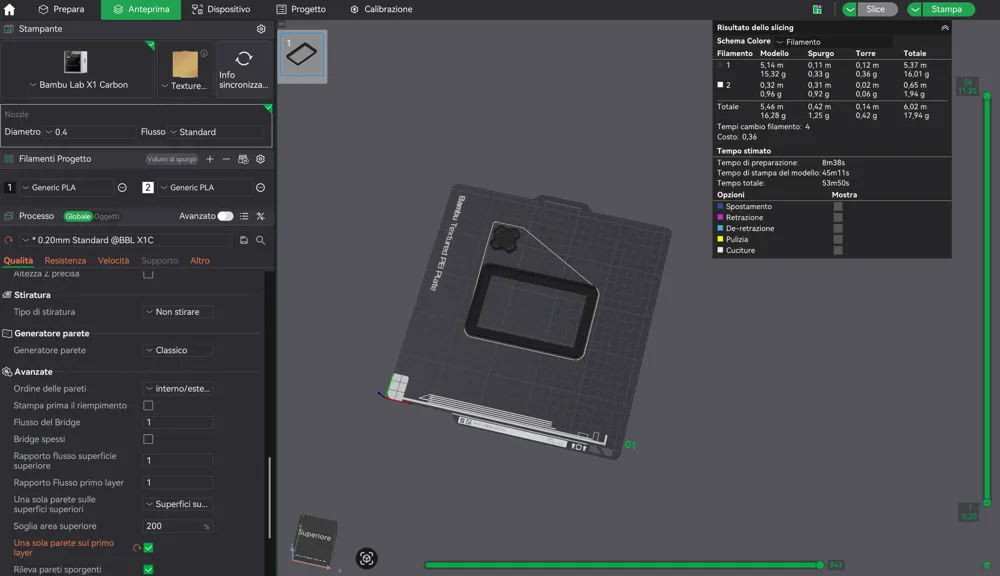The image size is (1000, 576).
Task: Show Retrazione in preview
Action: point(838,218)
